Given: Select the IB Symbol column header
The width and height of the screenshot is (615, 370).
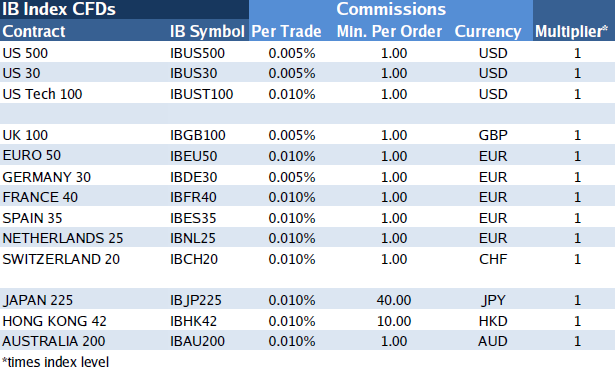Looking at the screenshot, I should pyautogui.click(x=207, y=31).
